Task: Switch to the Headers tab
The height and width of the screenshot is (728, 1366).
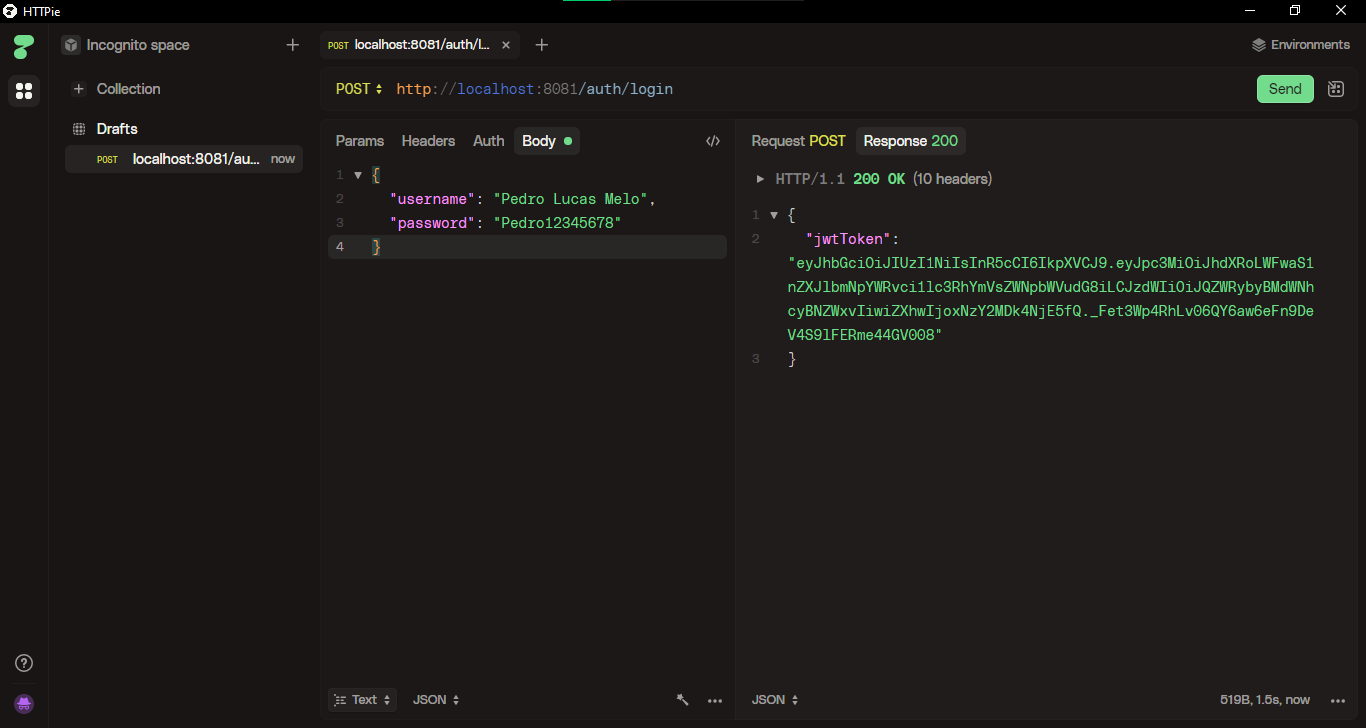Action: coord(428,141)
